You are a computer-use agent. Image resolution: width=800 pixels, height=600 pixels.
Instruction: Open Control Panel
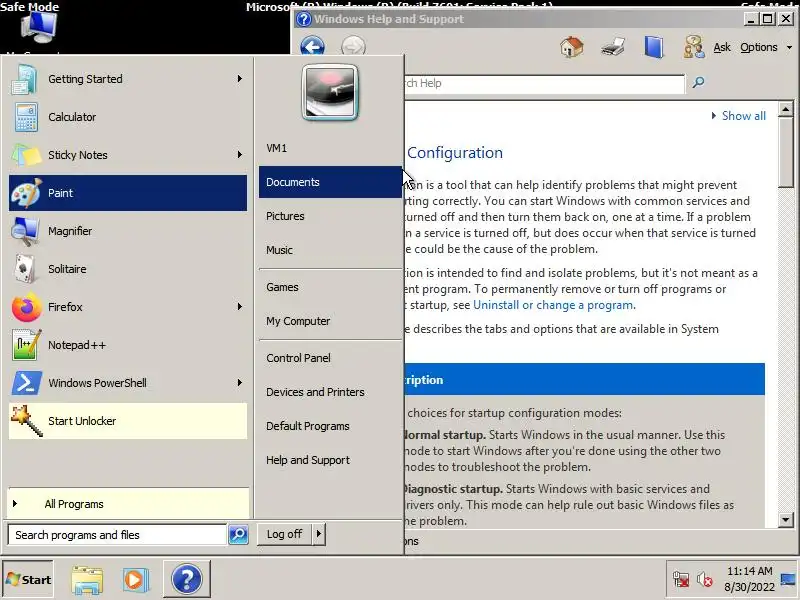click(x=330, y=358)
